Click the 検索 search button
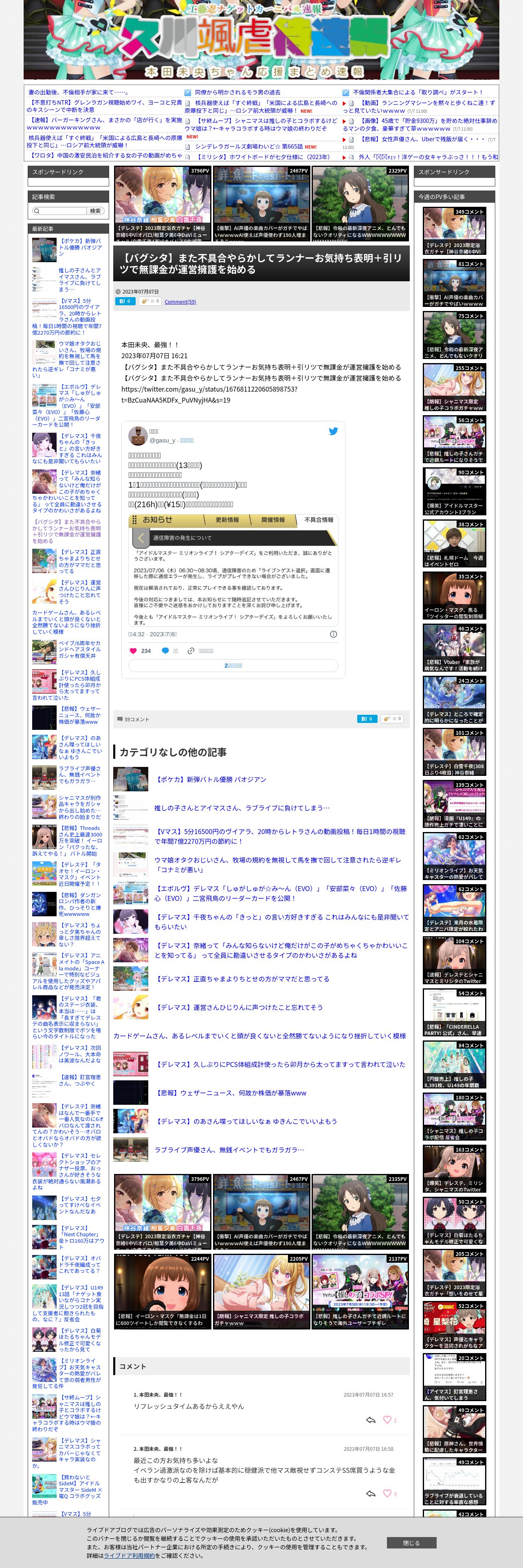523x1568 pixels. [95, 210]
